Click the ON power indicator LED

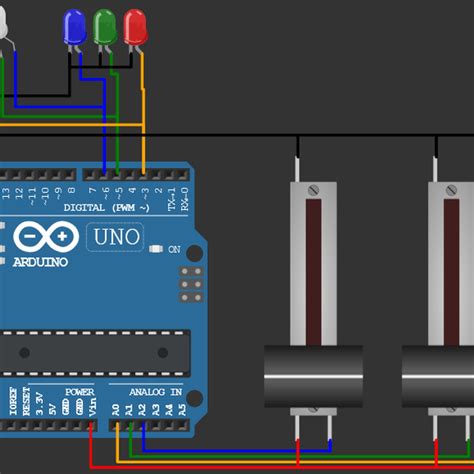[156, 249]
